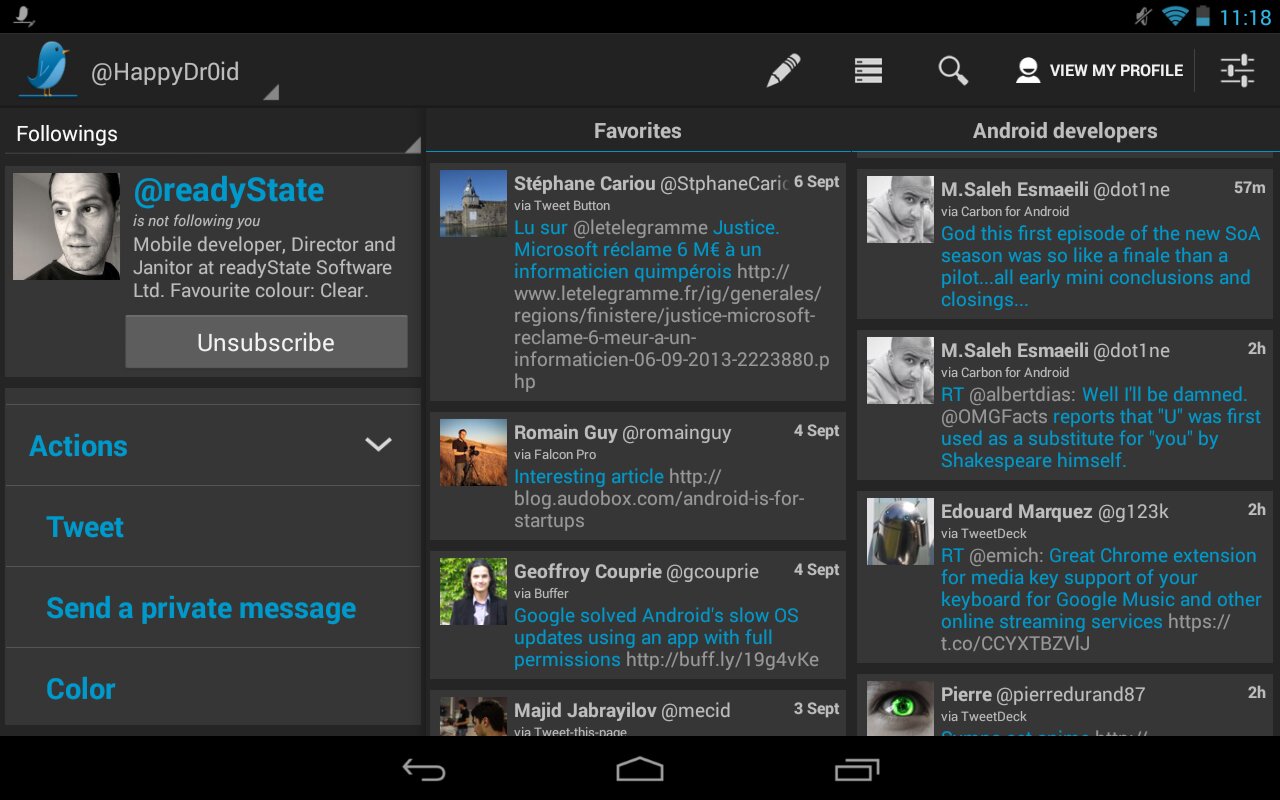Tap Stéphane Cariou's avatar
This screenshot has width=1280, height=800.
tap(473, 204)
